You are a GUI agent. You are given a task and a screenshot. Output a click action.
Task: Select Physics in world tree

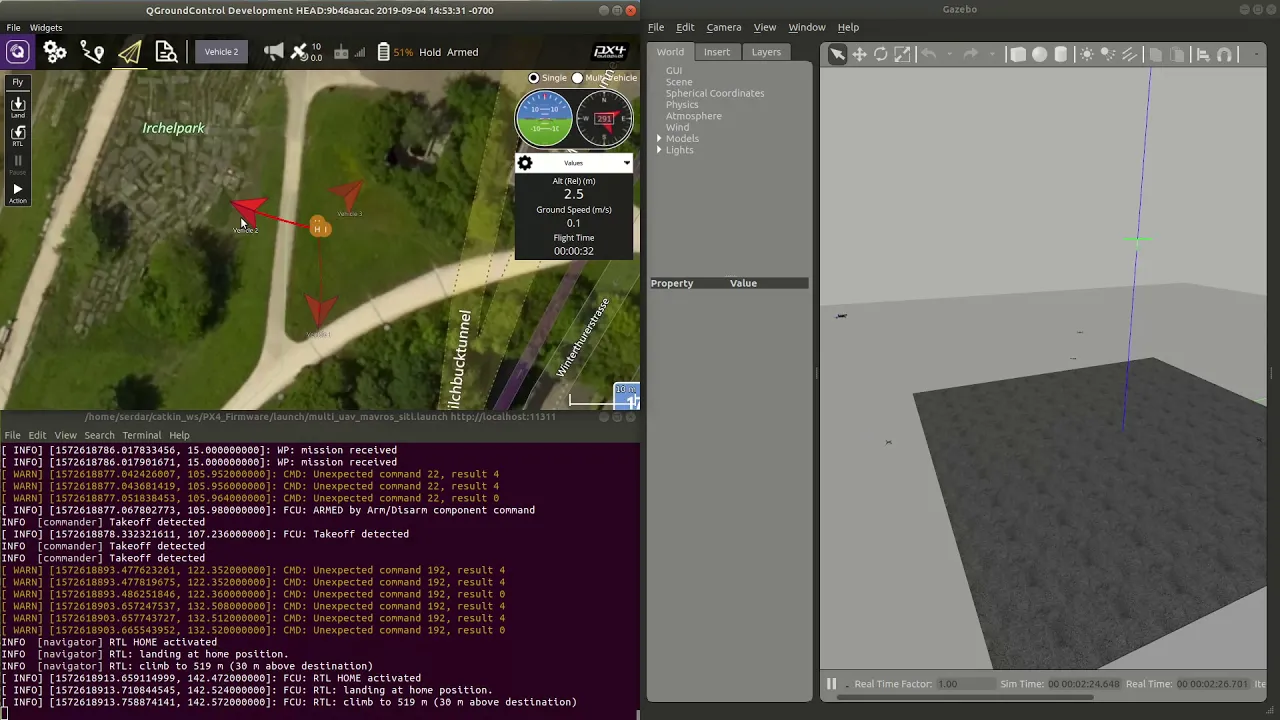coord(682,105)
